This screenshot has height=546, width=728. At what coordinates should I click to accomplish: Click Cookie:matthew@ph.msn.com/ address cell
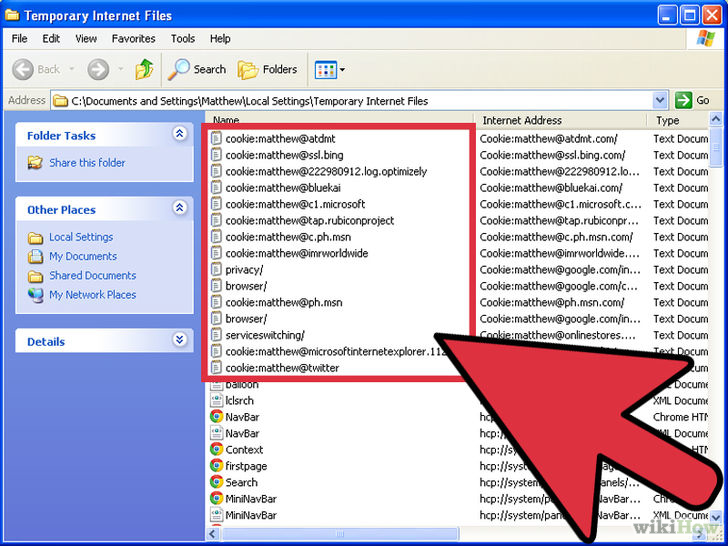point(552,303)
